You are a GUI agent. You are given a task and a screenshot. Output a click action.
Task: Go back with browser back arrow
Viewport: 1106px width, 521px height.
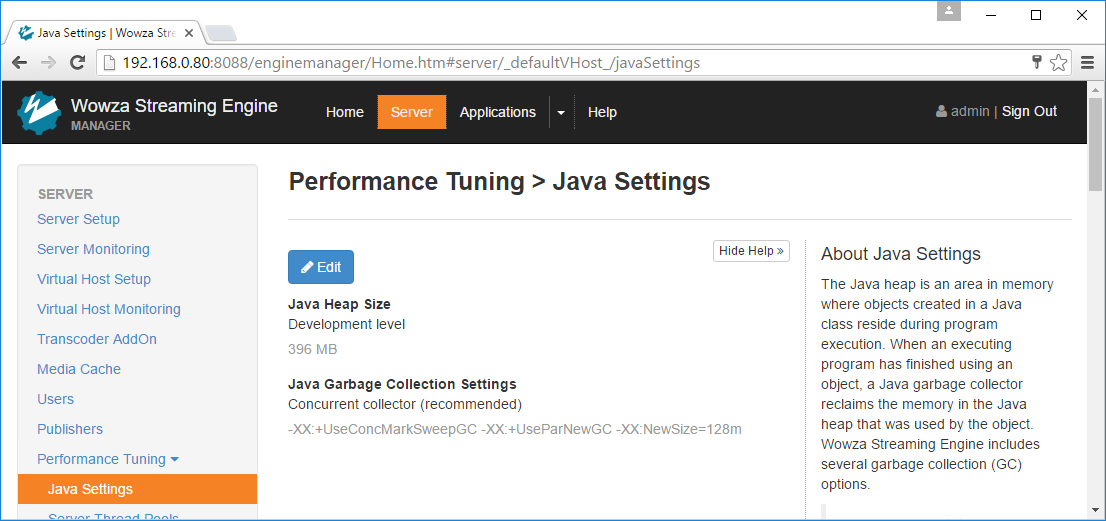(19, 62)
